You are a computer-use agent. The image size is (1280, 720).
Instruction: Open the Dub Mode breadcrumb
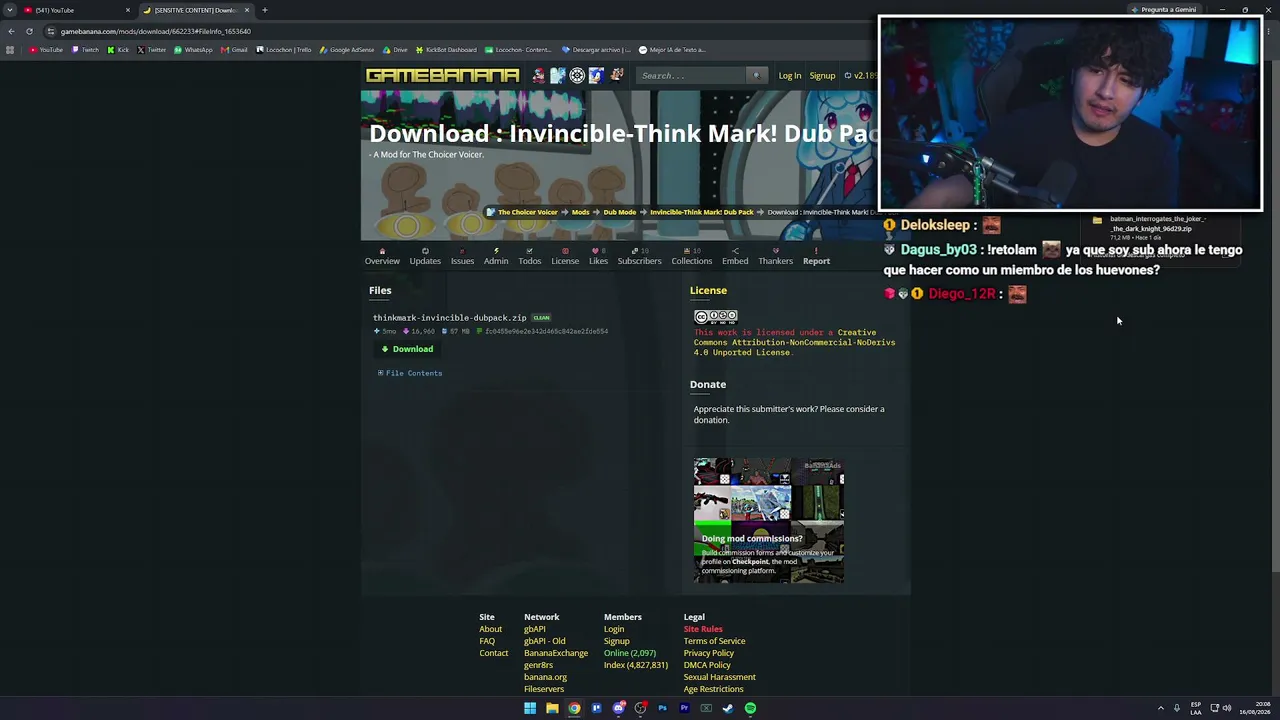(619, 212)
